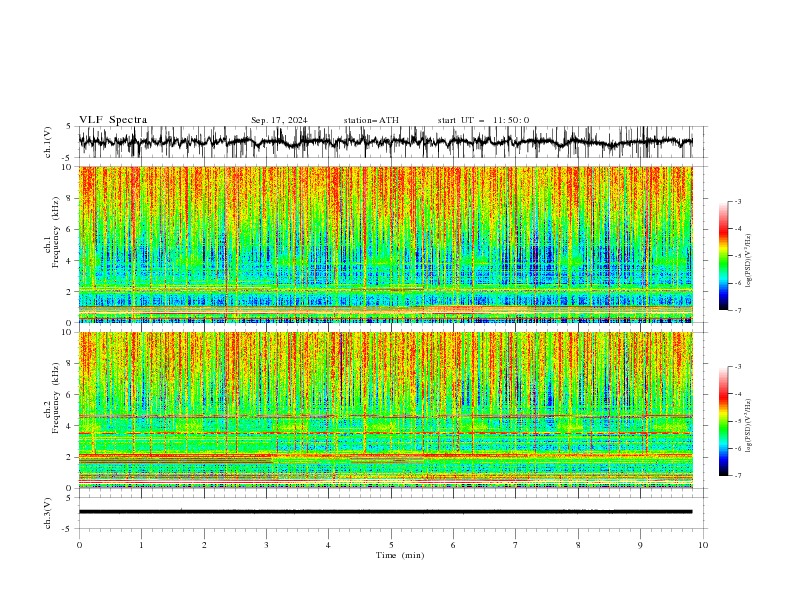
Task: Click time-axis tick label "0"
Action: (79, 545)
